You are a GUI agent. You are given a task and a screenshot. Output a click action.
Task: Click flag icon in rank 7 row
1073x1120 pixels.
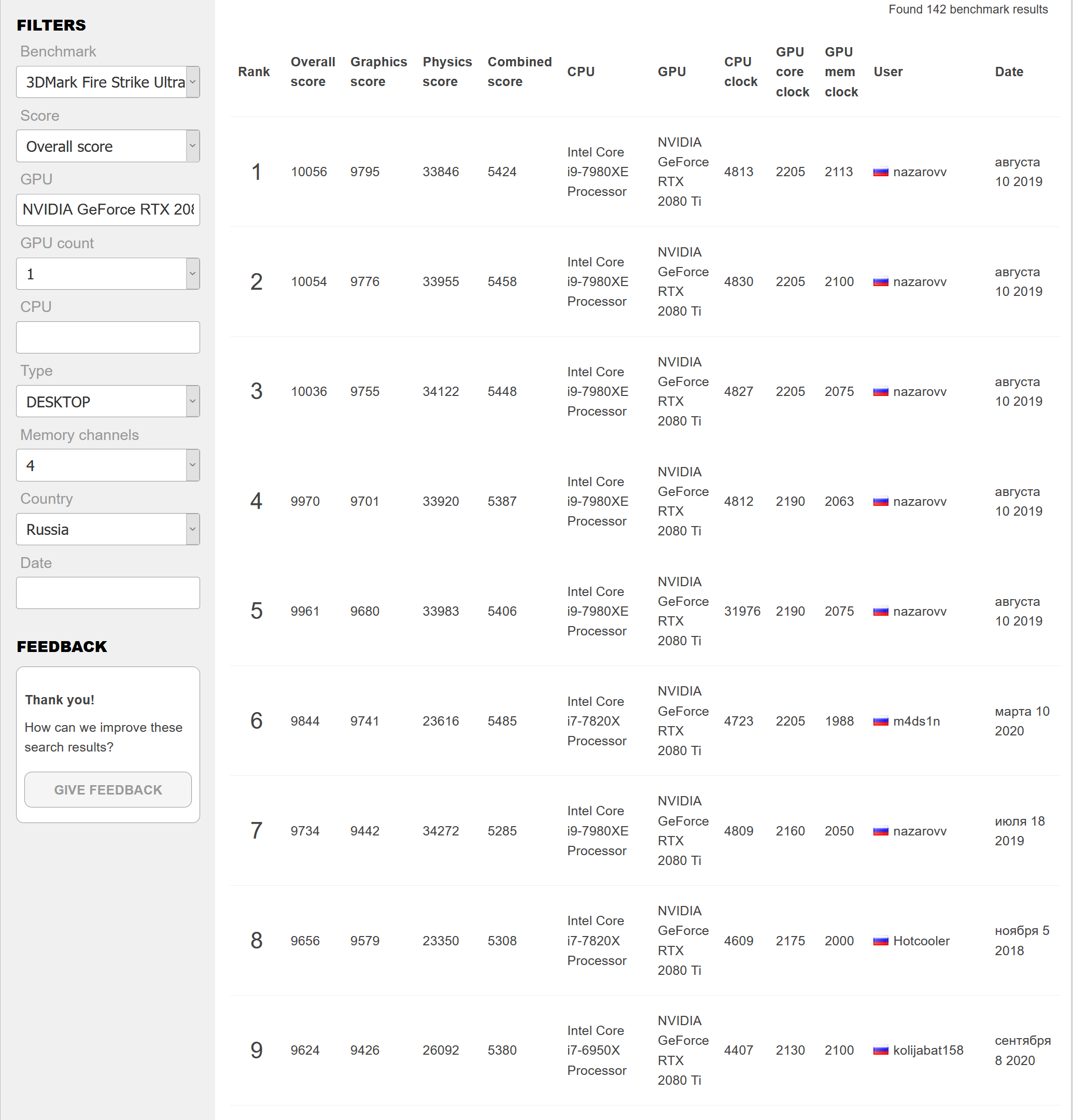(x=880, y=831)
